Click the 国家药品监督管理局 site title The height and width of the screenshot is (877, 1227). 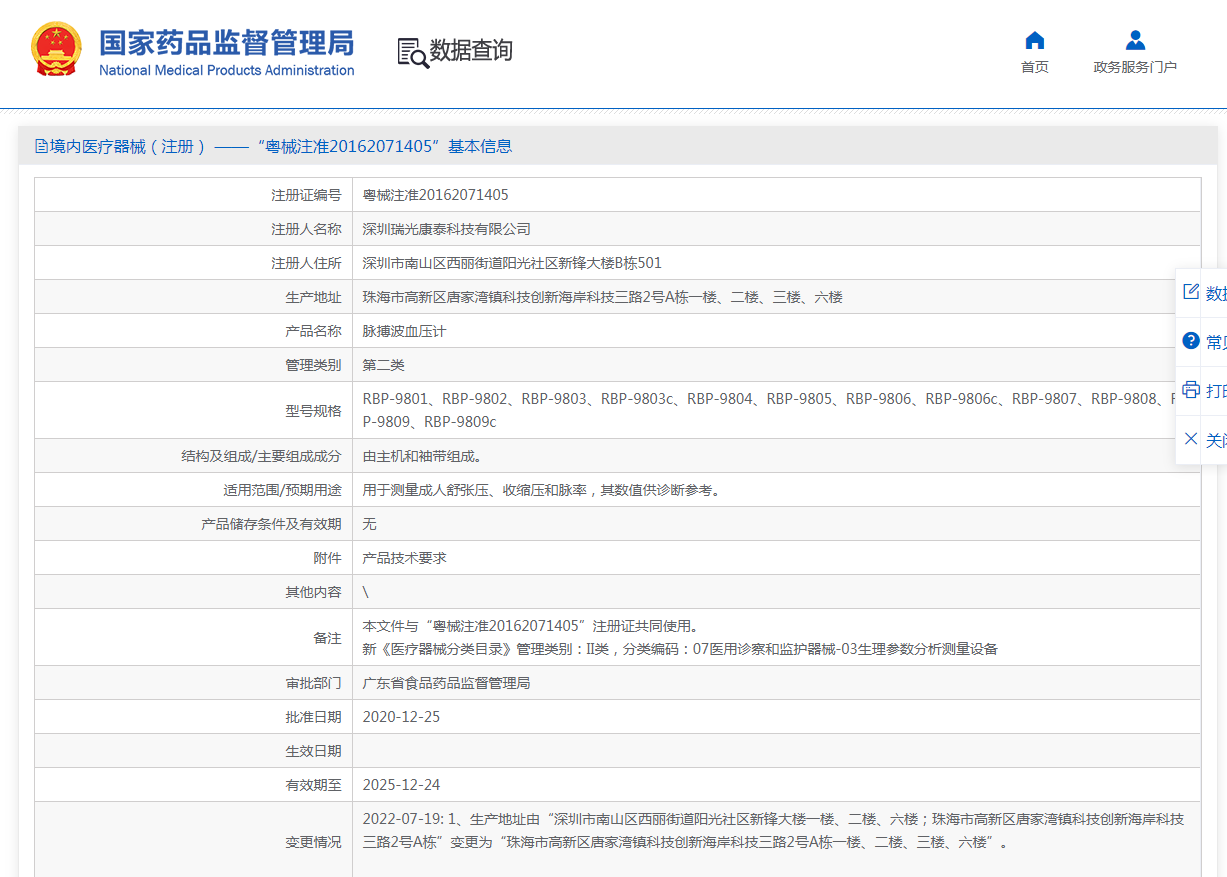pyautogui.click(x=227, y=43)
